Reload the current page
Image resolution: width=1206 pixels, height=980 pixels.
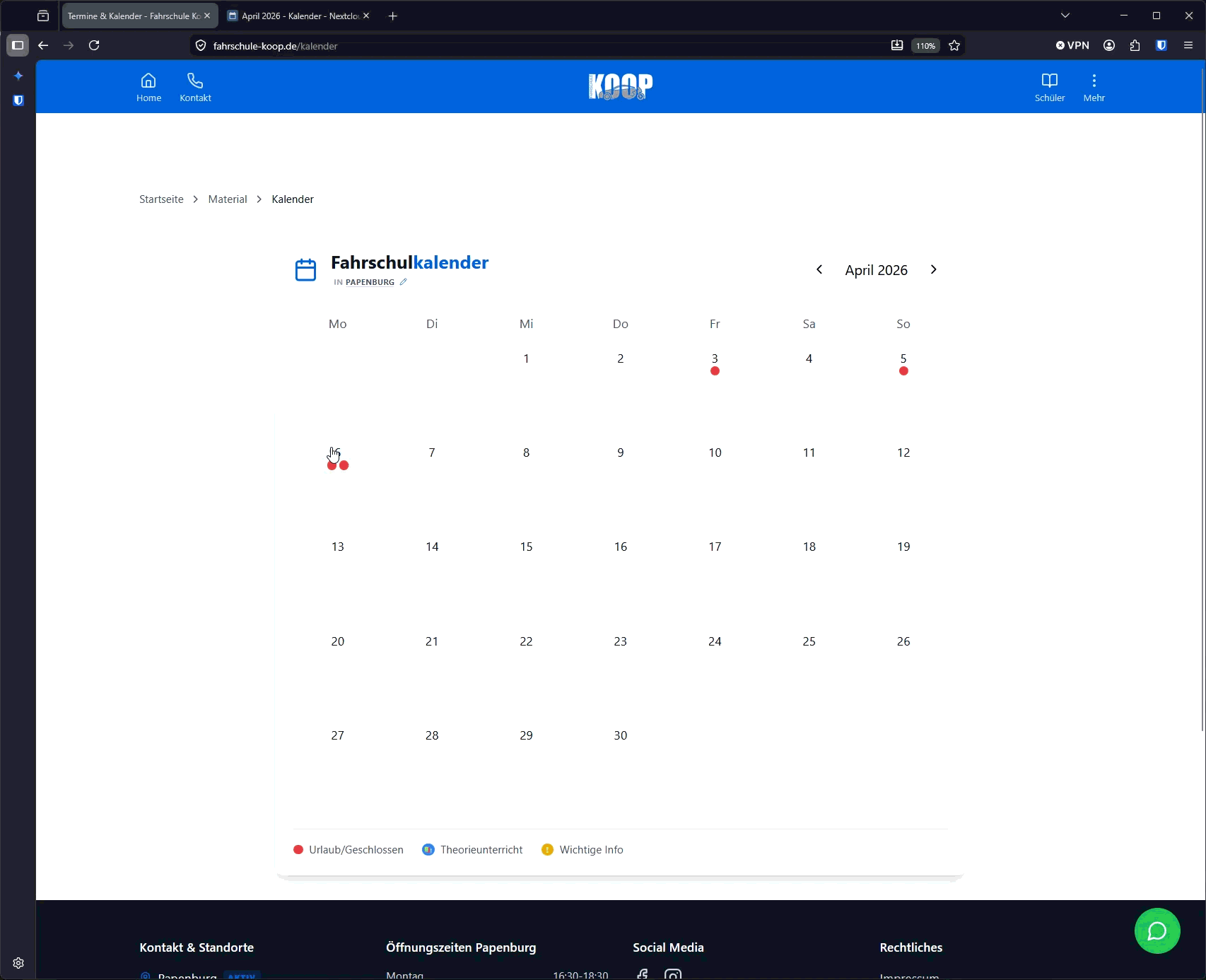[94, 45]
